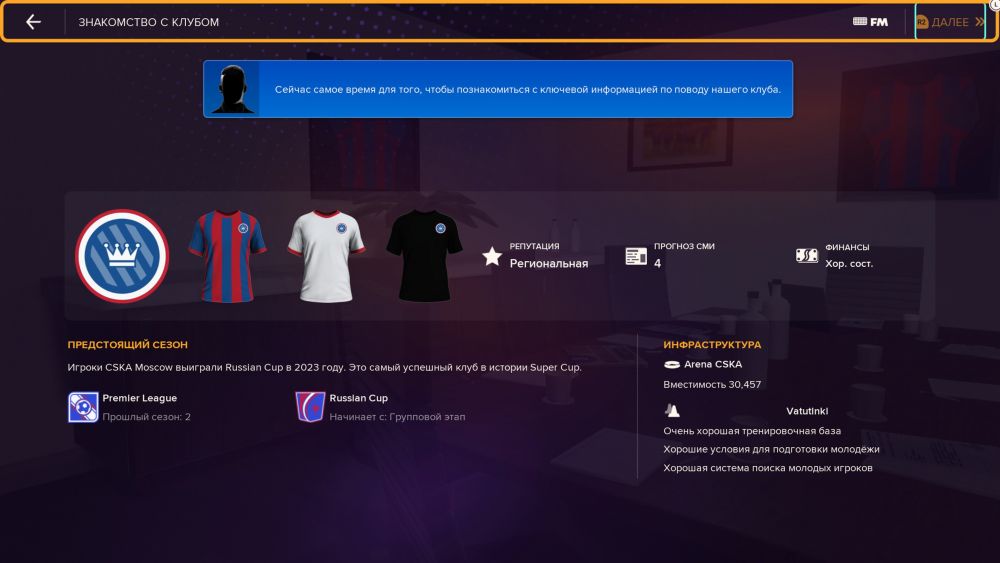
Task: Click the Региональная reputation value
Action: click(x=548, y=263)
